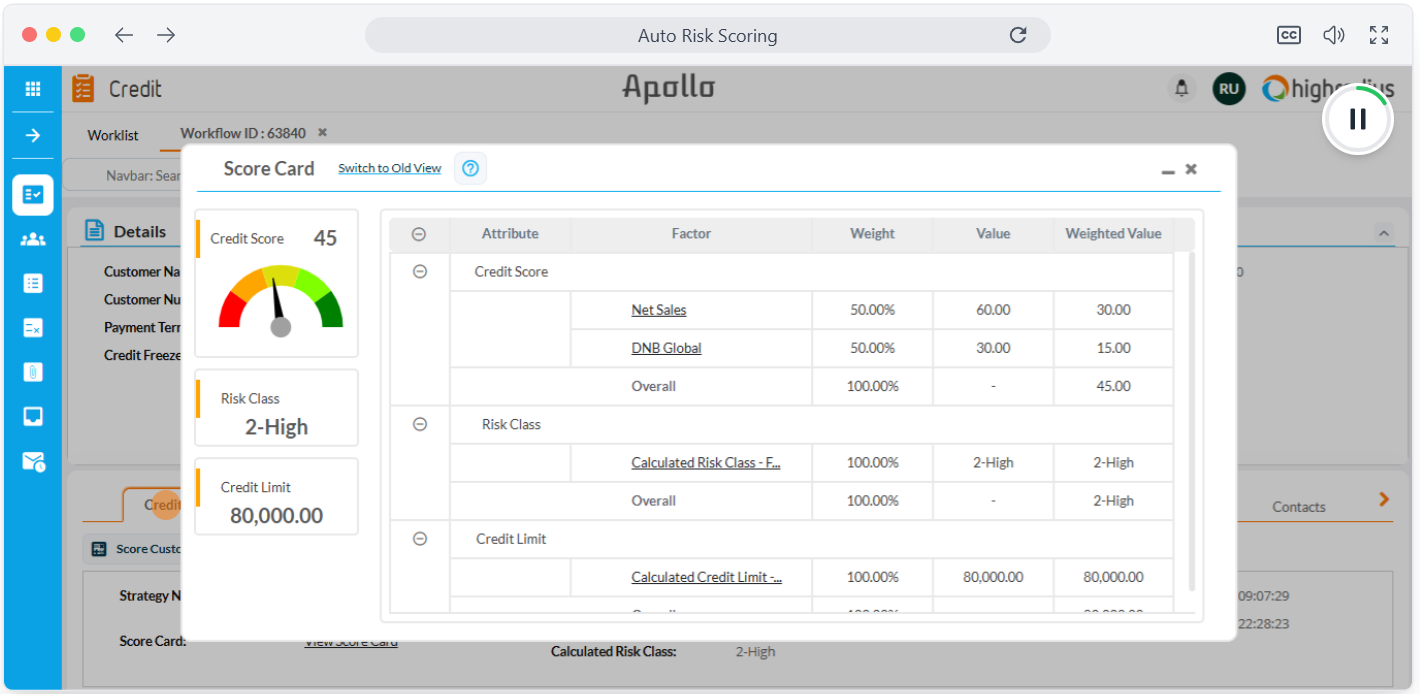Open the customers group icon in sidebar

(x=33, y=239)
